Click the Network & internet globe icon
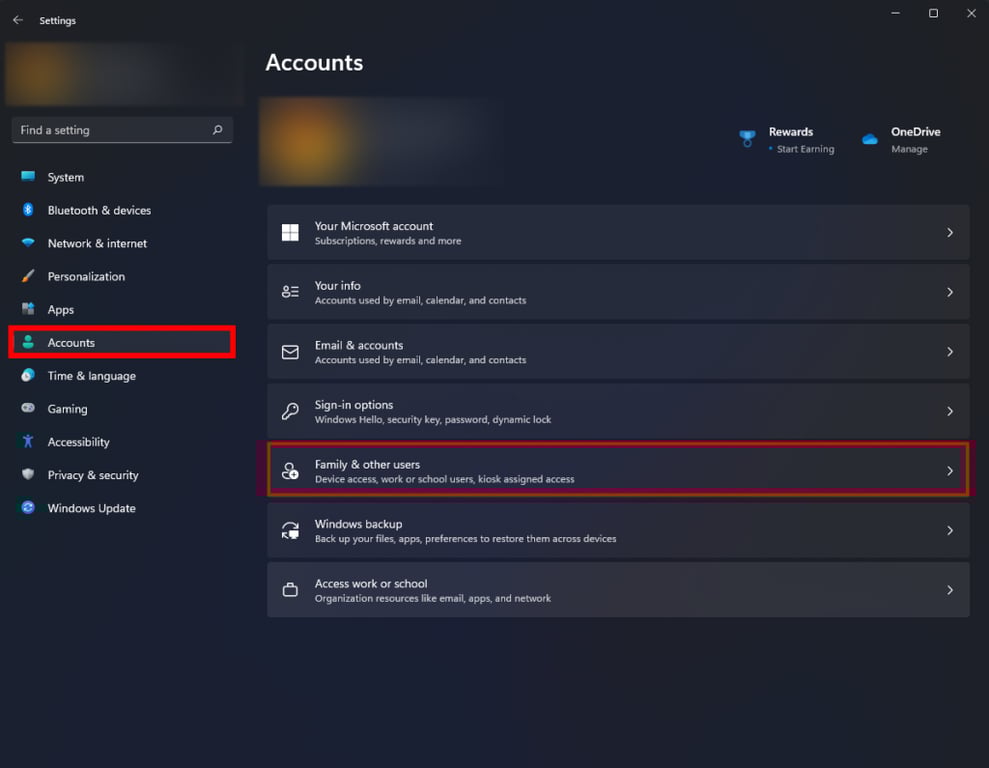Viewport: 989px width, 768px height. pyautogui.click(x=27, y=243)
